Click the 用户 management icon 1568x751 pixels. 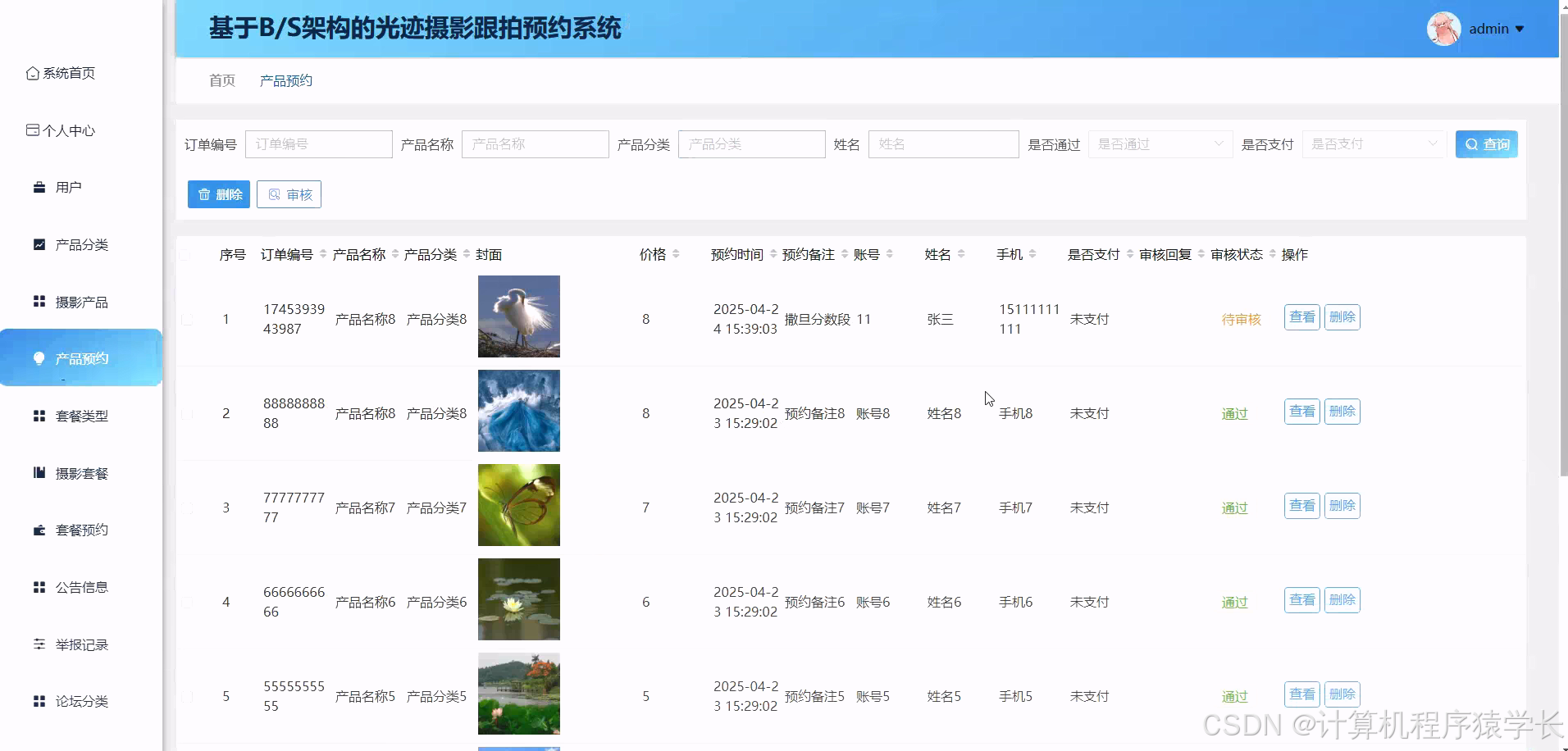39,186
